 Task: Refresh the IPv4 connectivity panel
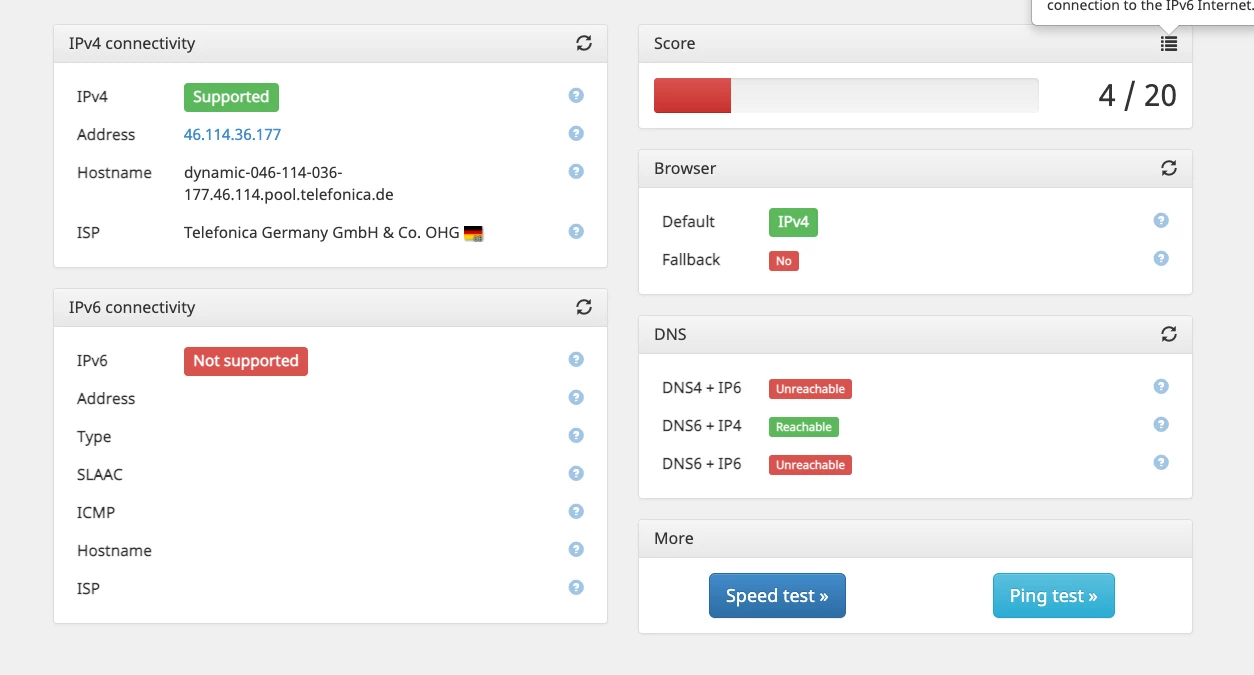pos(584,43)
